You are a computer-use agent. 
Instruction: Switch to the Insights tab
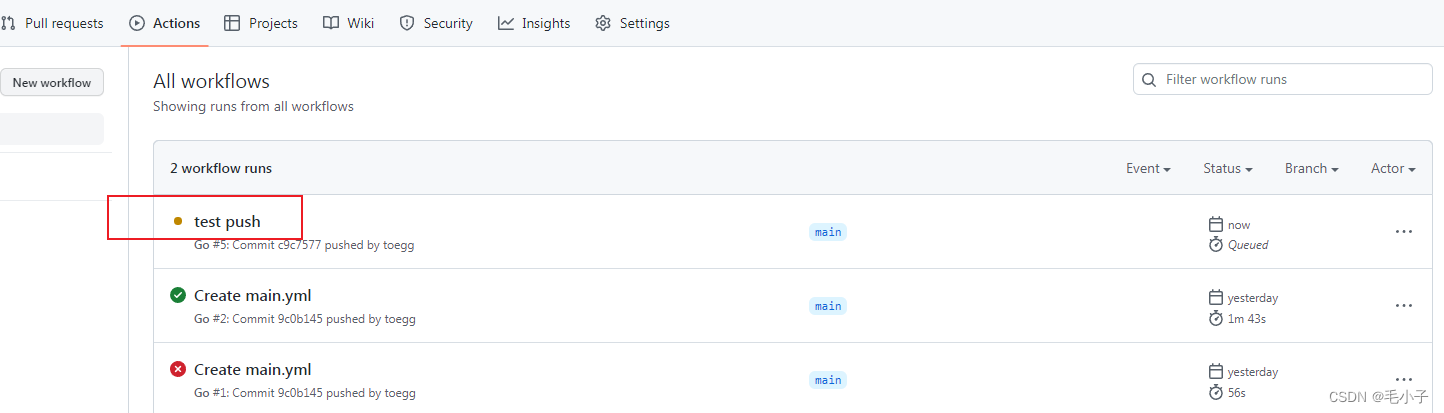click(534, 23)
